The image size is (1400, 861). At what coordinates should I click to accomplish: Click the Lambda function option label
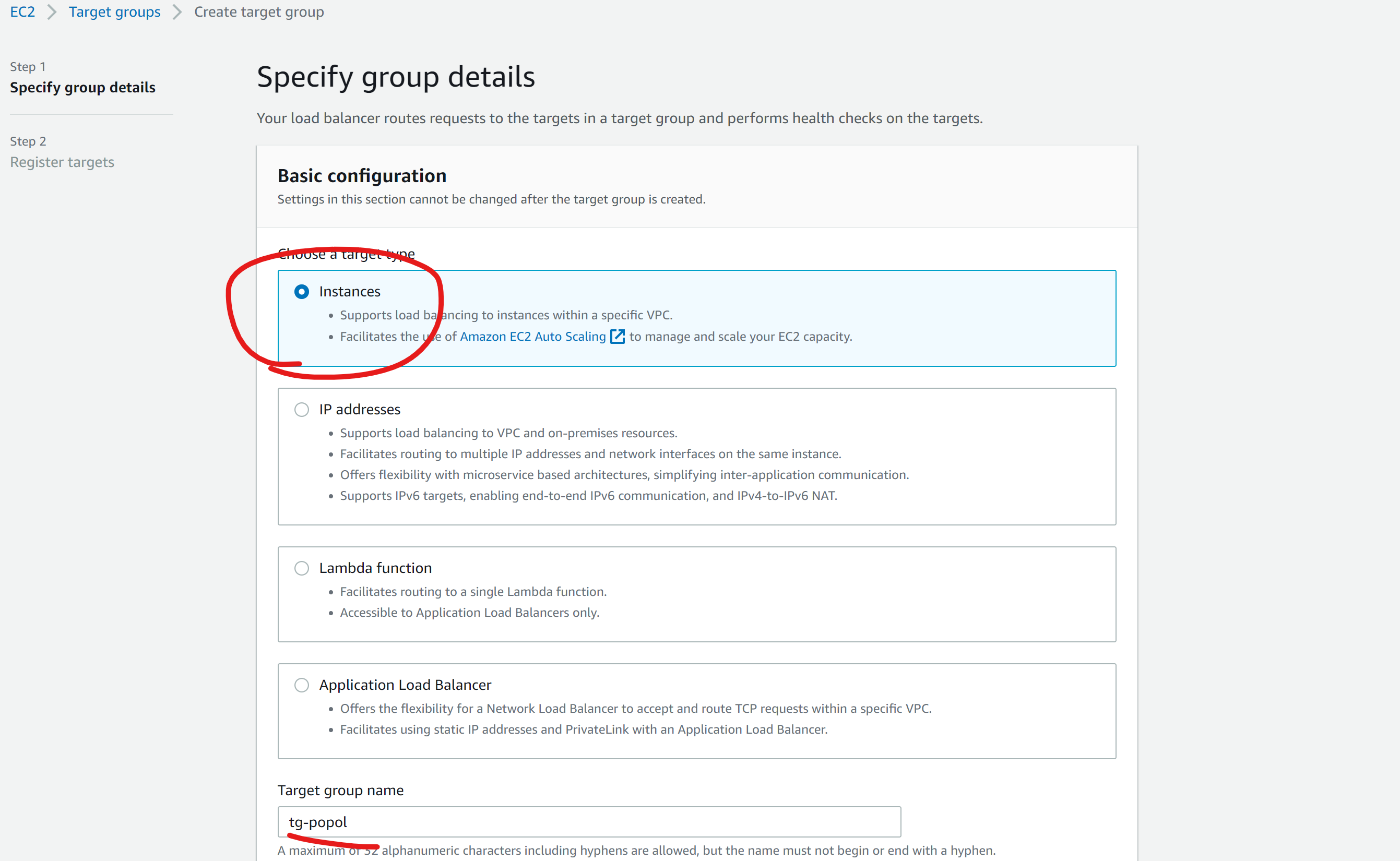tap(375, 568)
